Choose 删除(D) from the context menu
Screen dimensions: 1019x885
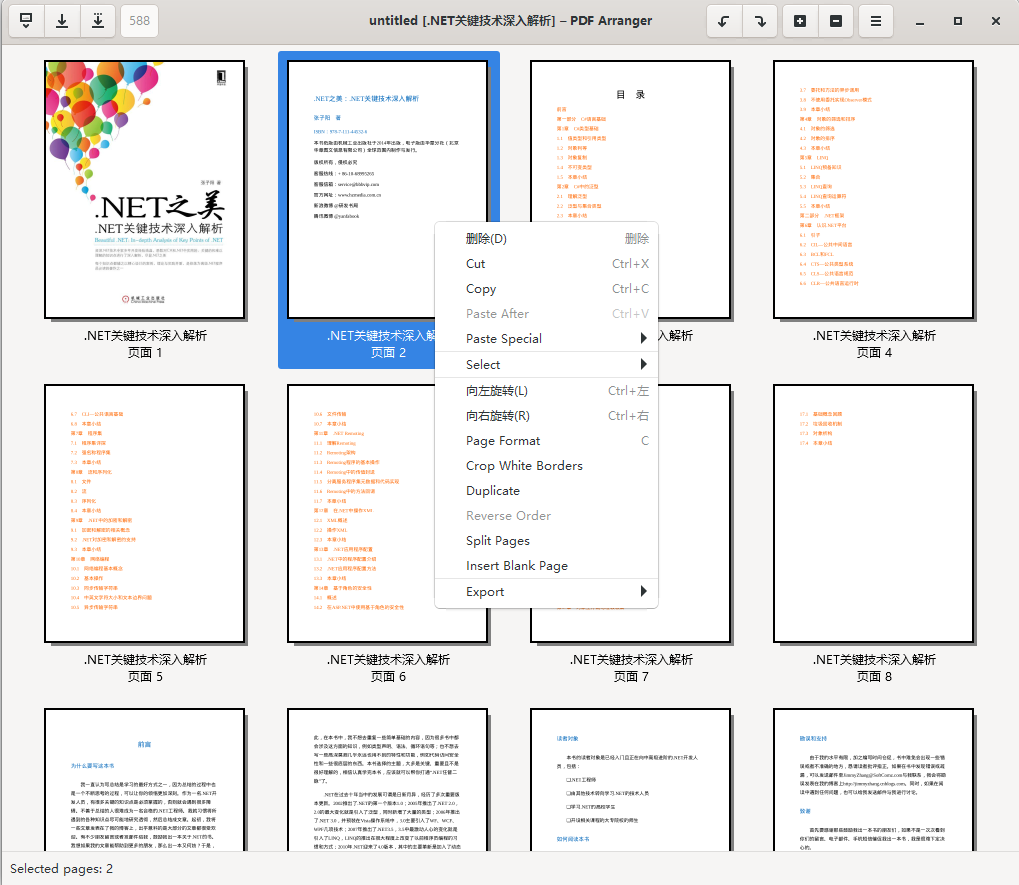(x=547, y=238)
